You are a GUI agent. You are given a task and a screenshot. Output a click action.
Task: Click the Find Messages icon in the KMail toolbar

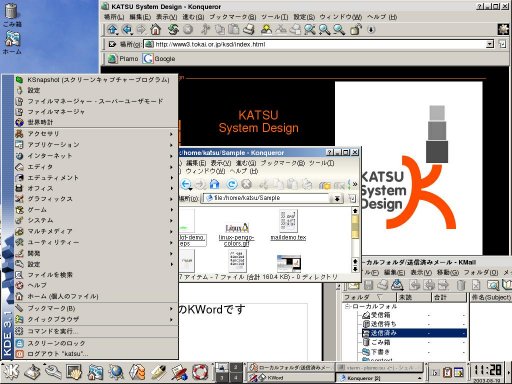tap(492, 285)
